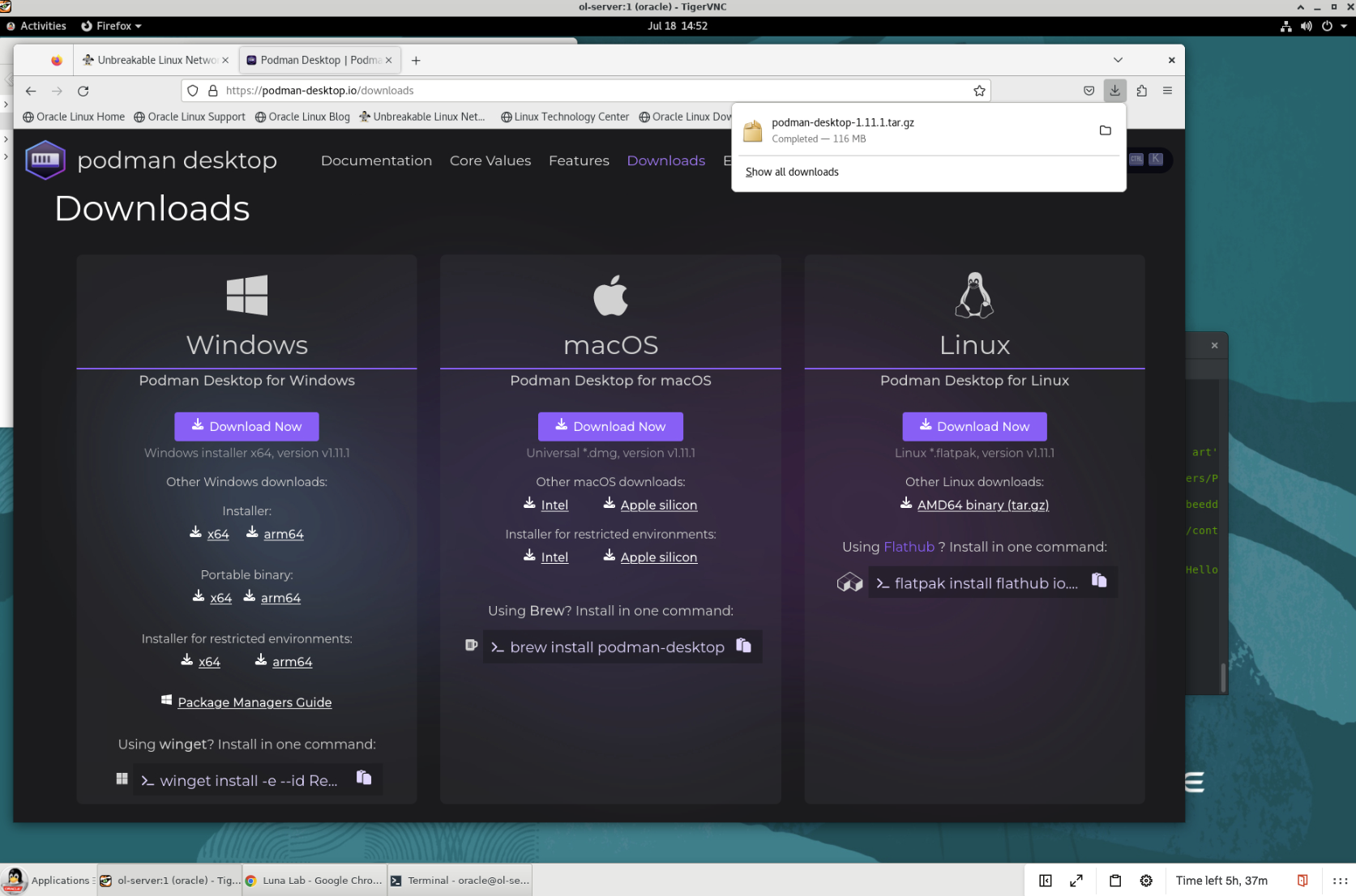The width and height of the screenshot is (1356, 896).
Task: Toggle fullscreen with the expand arrows icon
Action: pos(1076,881)
